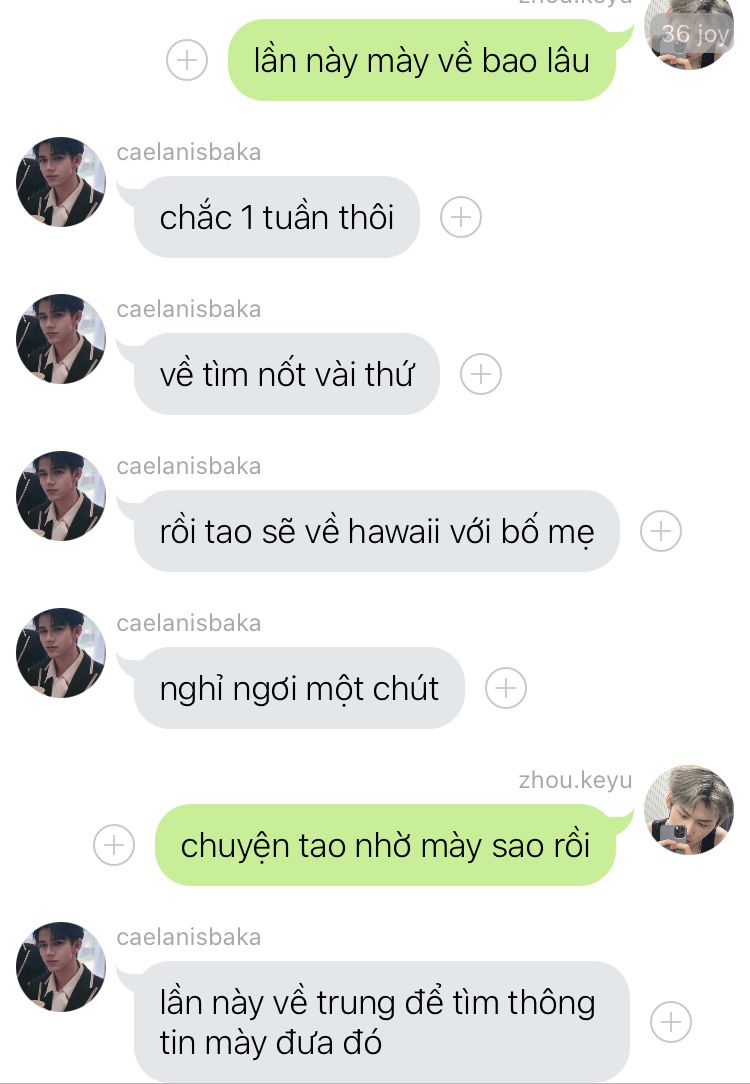750x1084 pixels.
Task: Click the zhou.keyu username label
Action: tap(575, 780)
